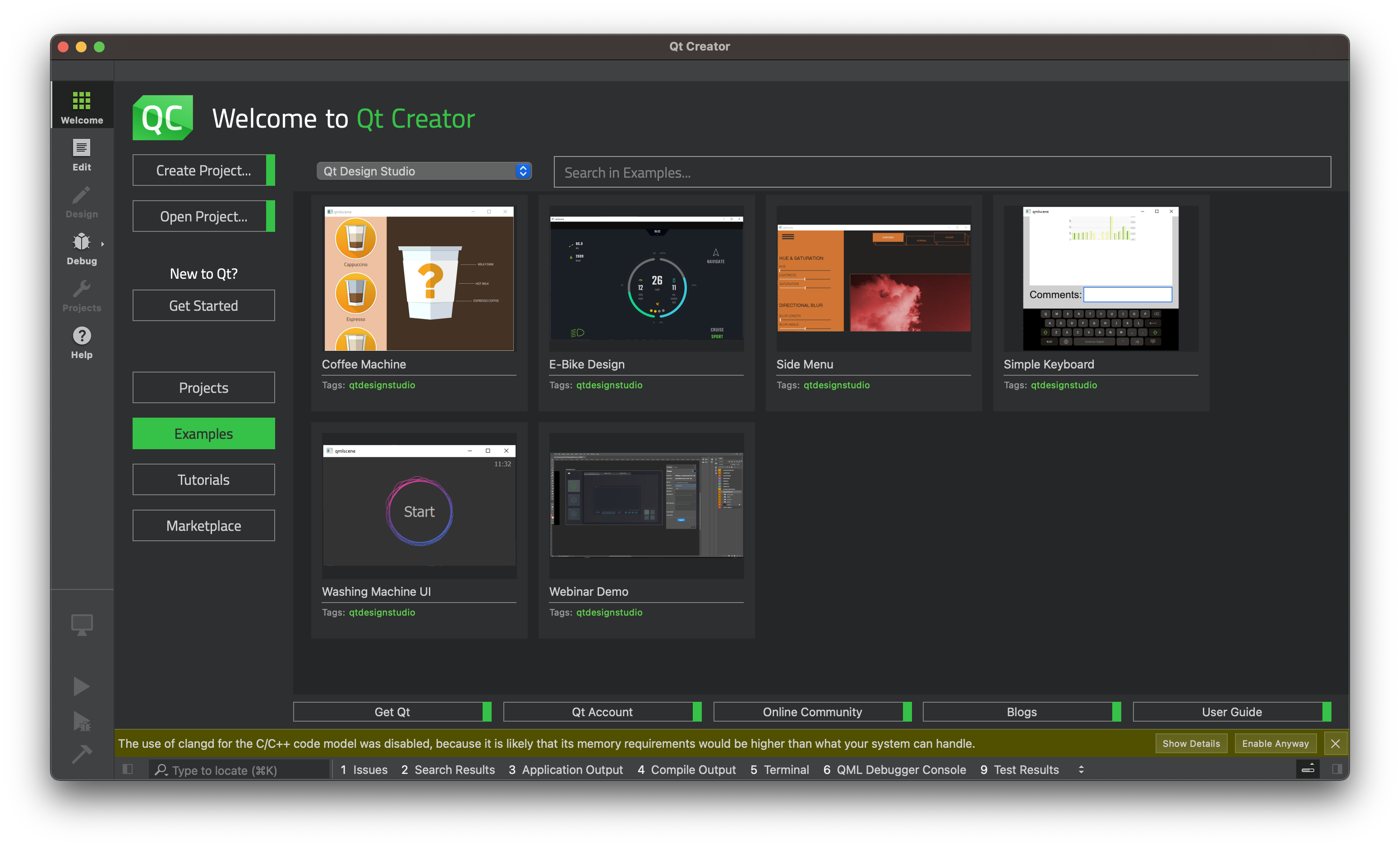Expand Debug mode submenu arrow

[102, 244]
